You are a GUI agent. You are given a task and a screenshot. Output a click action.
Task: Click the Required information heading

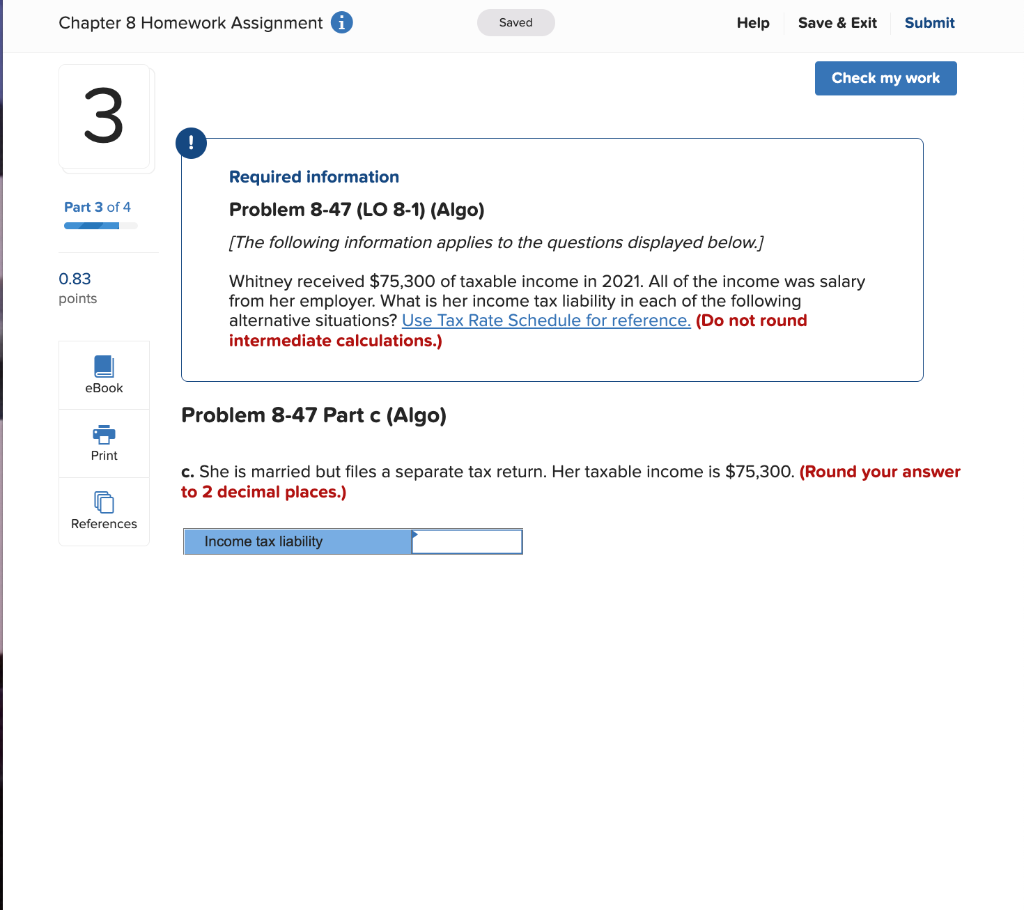click(x=313, y=177)
